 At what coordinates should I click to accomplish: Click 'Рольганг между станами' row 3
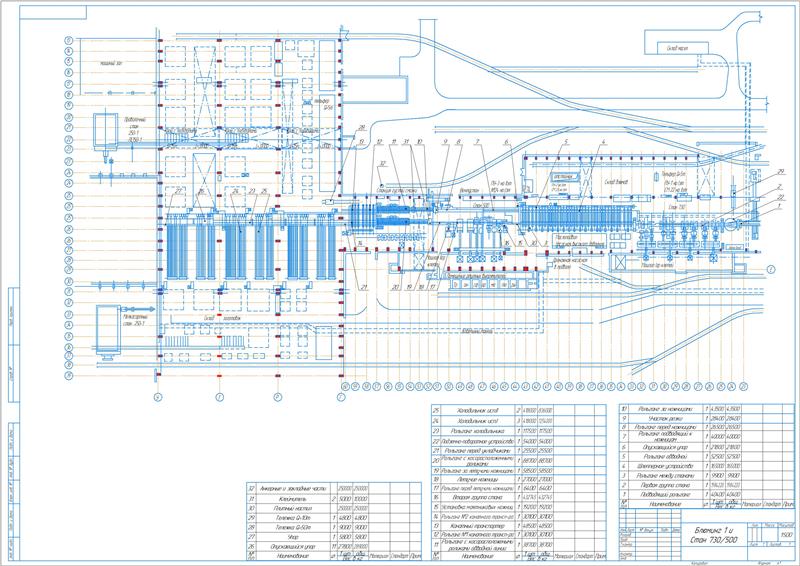click(665, 476)
